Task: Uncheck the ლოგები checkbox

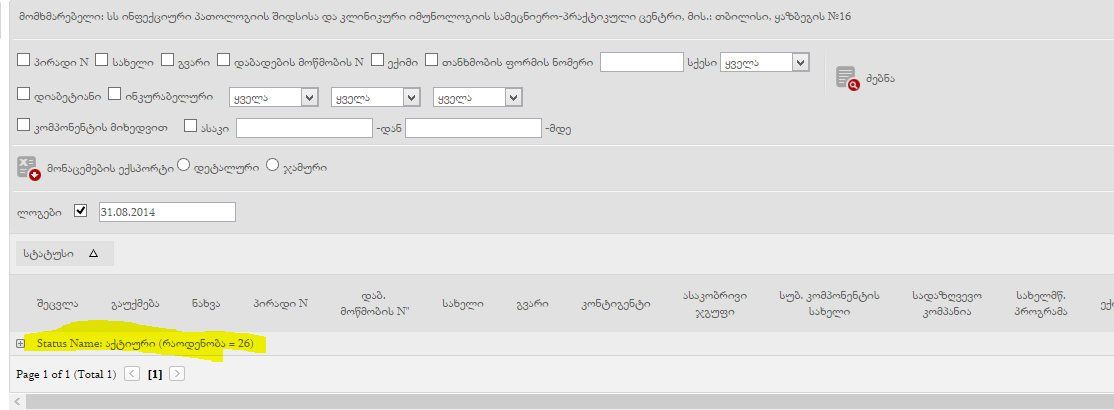Action: coord(81,211)
